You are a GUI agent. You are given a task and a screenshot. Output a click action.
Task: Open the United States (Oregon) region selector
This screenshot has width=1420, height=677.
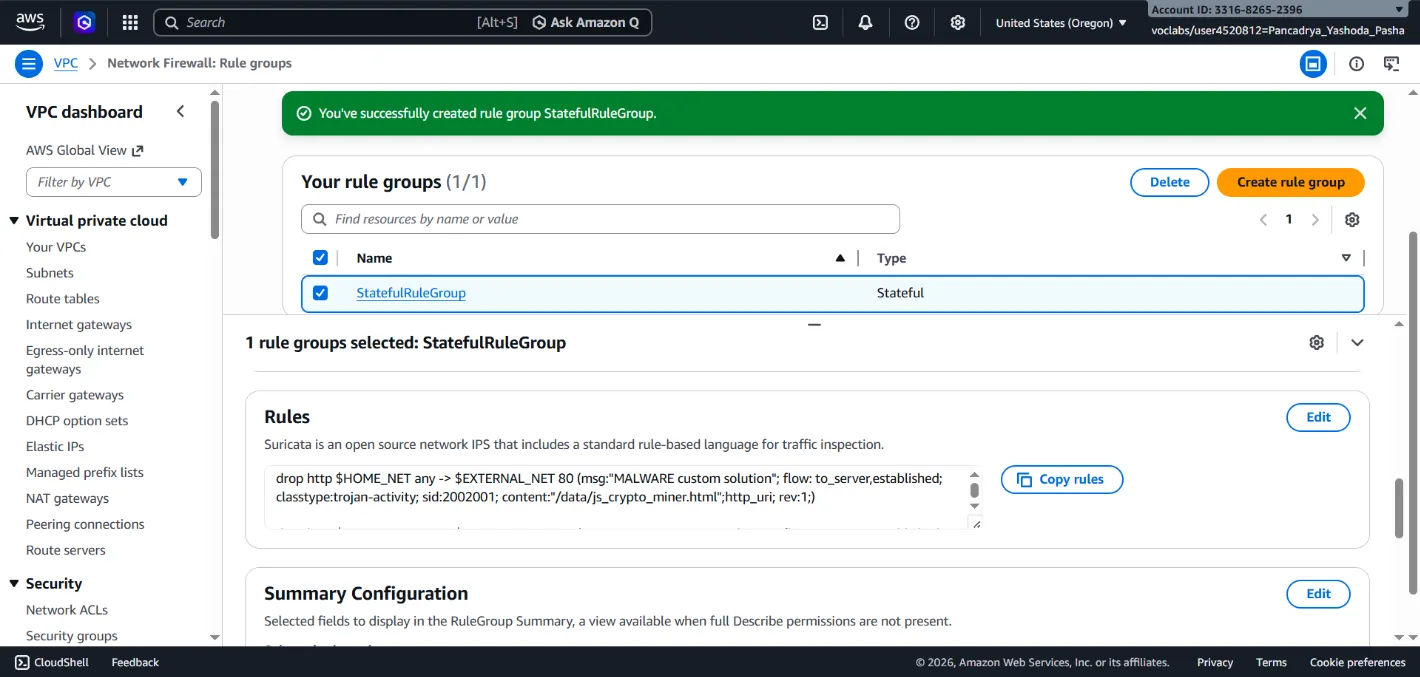(x=1061, y=22)
